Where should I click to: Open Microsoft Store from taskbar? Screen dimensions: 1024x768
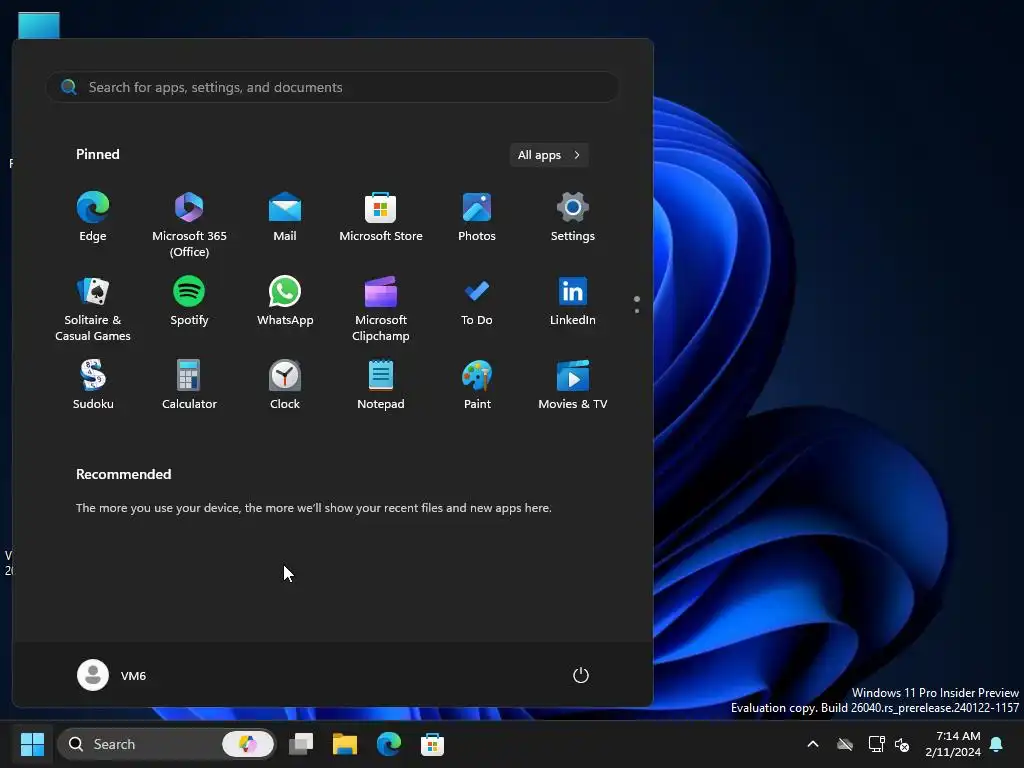(432, 744)
